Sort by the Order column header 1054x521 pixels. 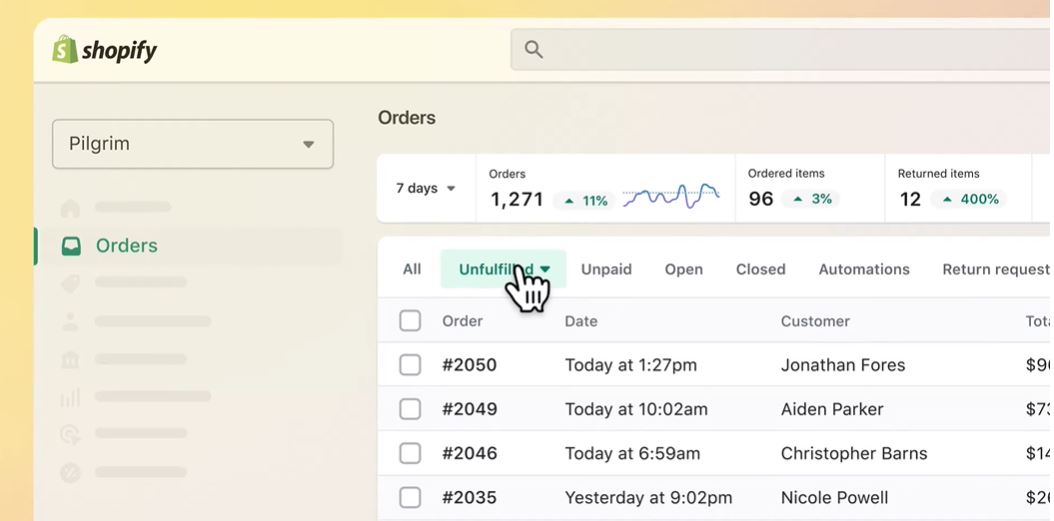coord(462,321)
